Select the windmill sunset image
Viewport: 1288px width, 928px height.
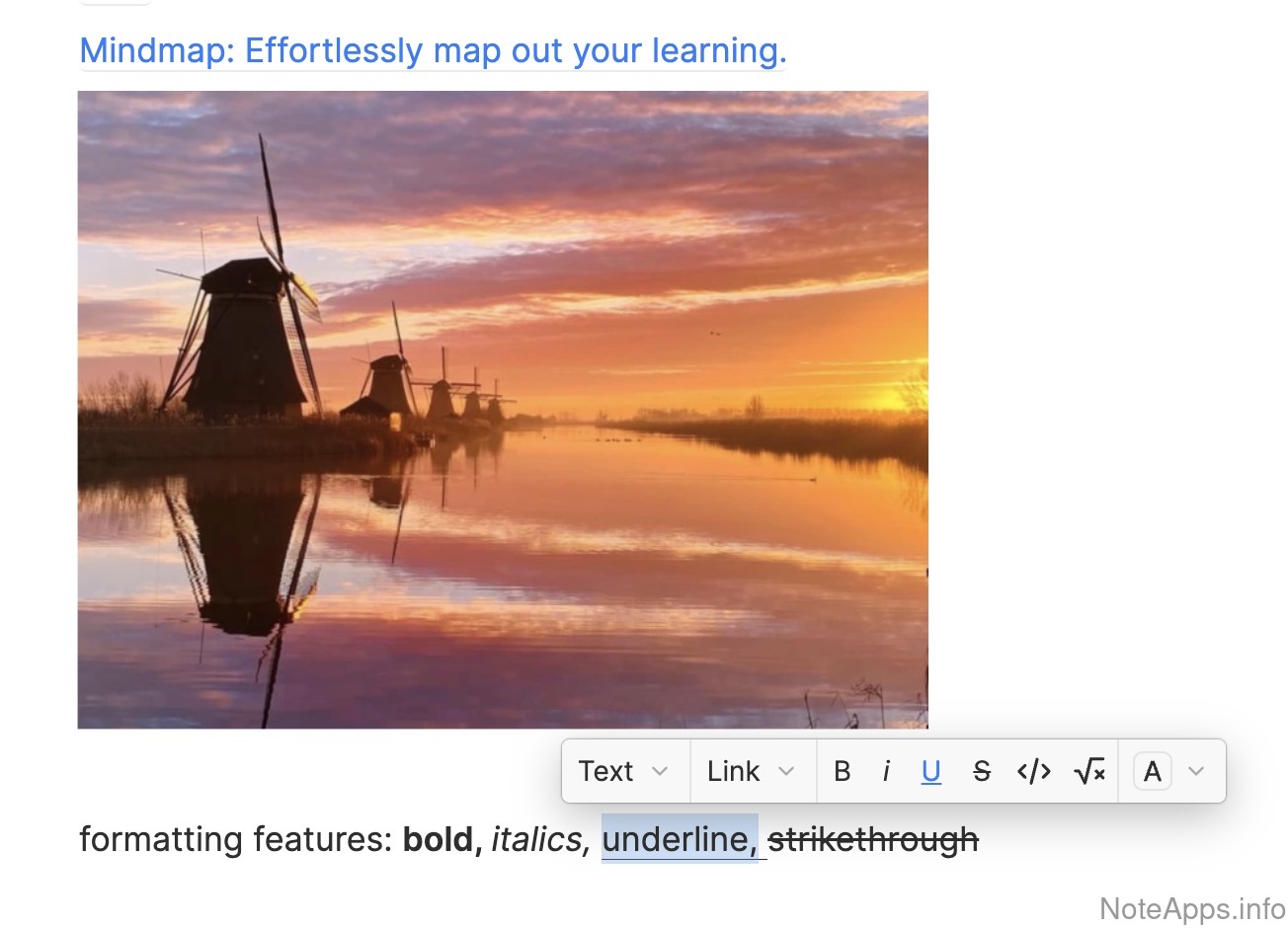pos(503,410)
